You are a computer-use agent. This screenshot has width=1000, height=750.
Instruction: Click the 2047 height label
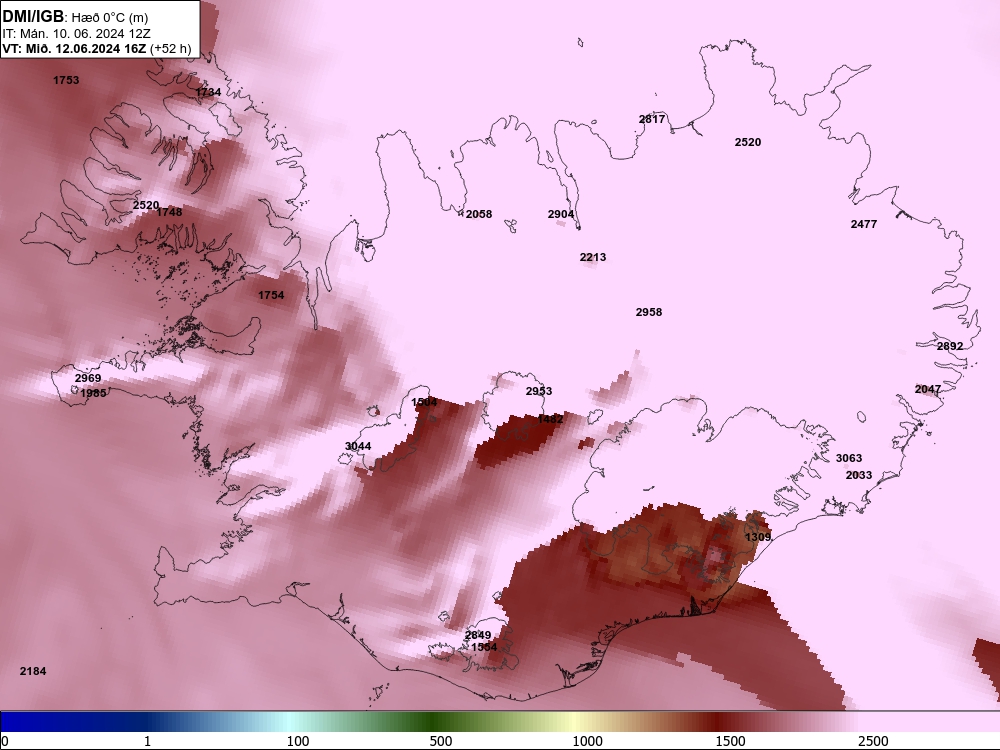pyautogui.click(x=928, y=389)
